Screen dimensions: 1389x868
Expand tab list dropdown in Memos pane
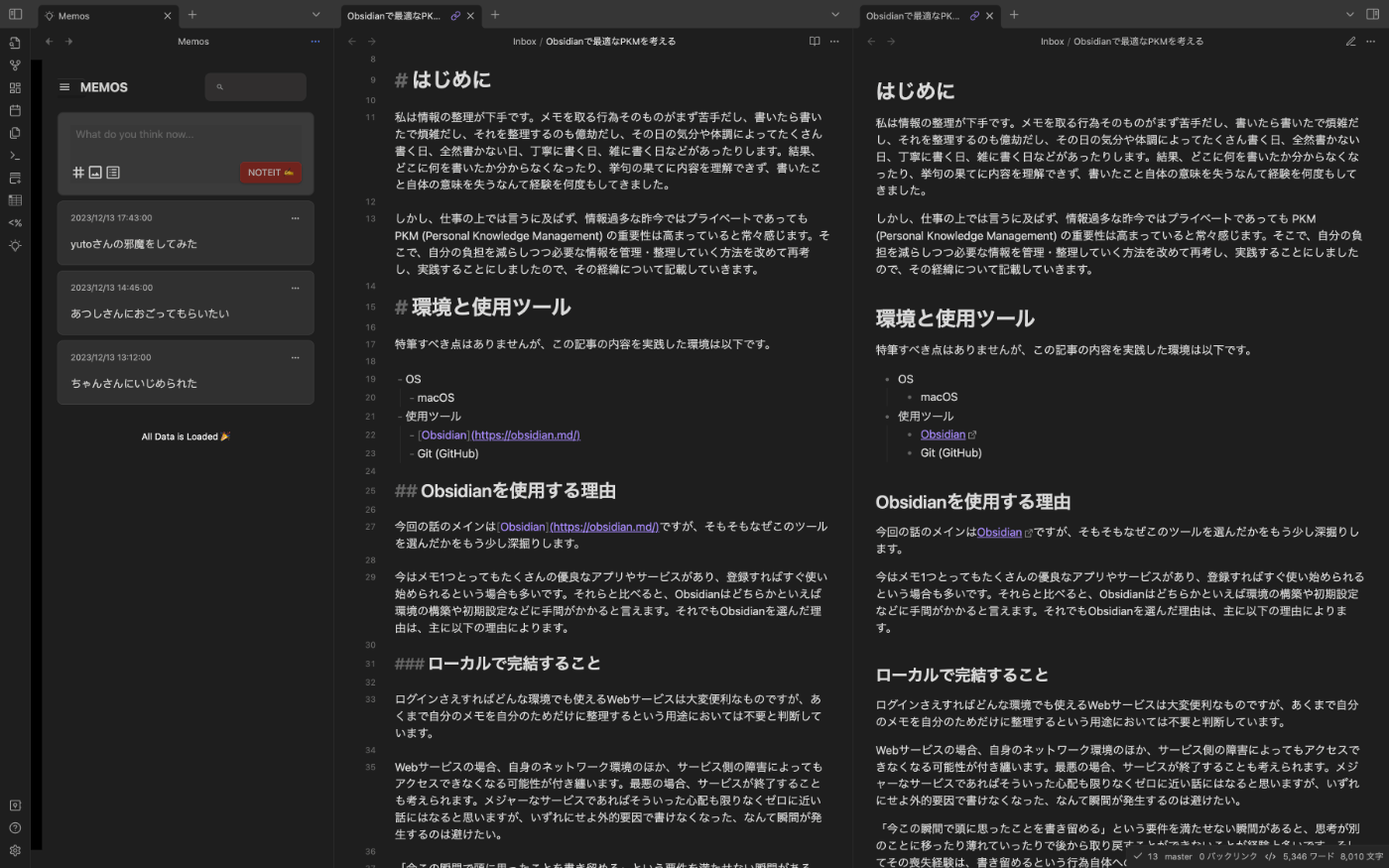pyautogui.click(x=316, y=15)
